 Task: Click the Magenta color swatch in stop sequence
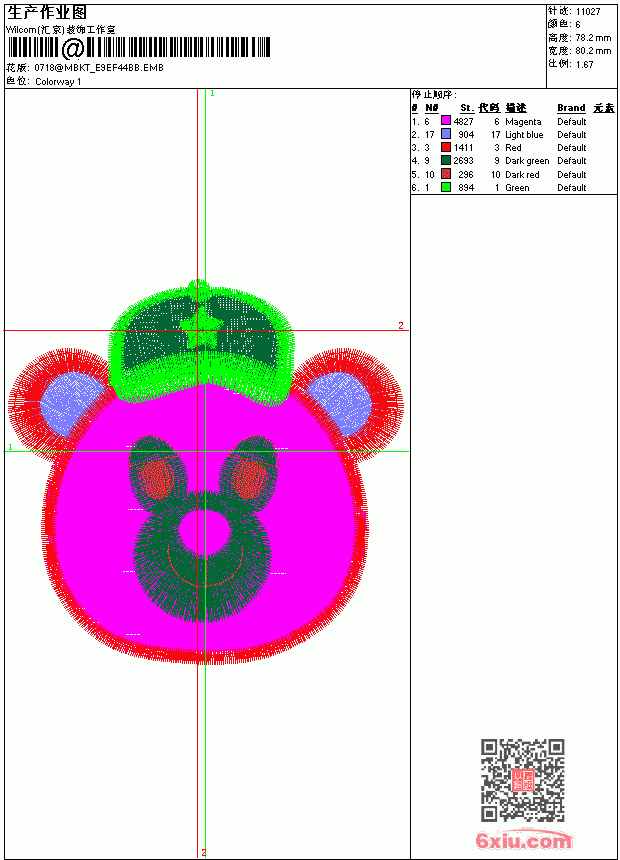(446, 121)
